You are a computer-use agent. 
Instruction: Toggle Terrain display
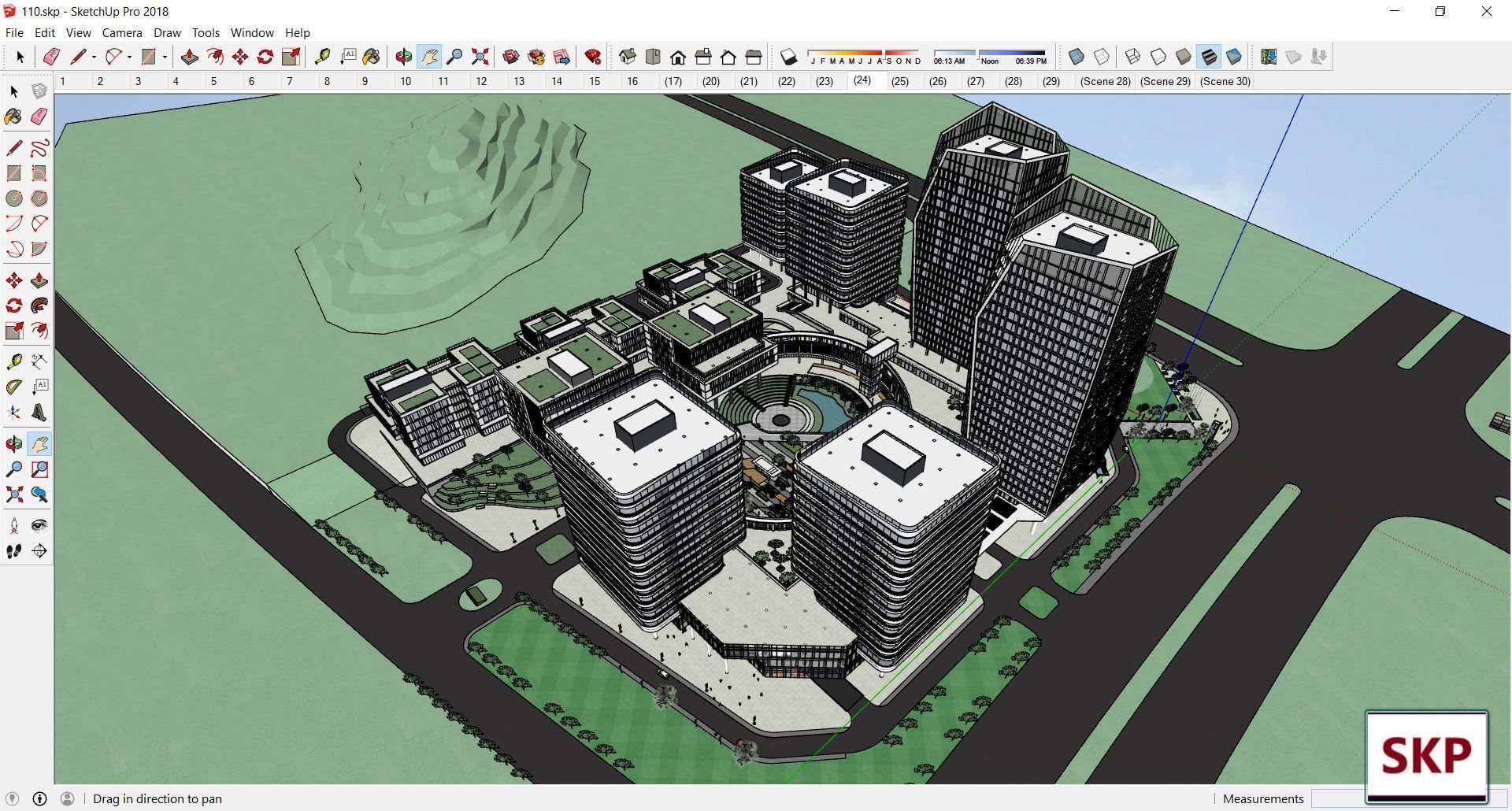[1294, 57]
